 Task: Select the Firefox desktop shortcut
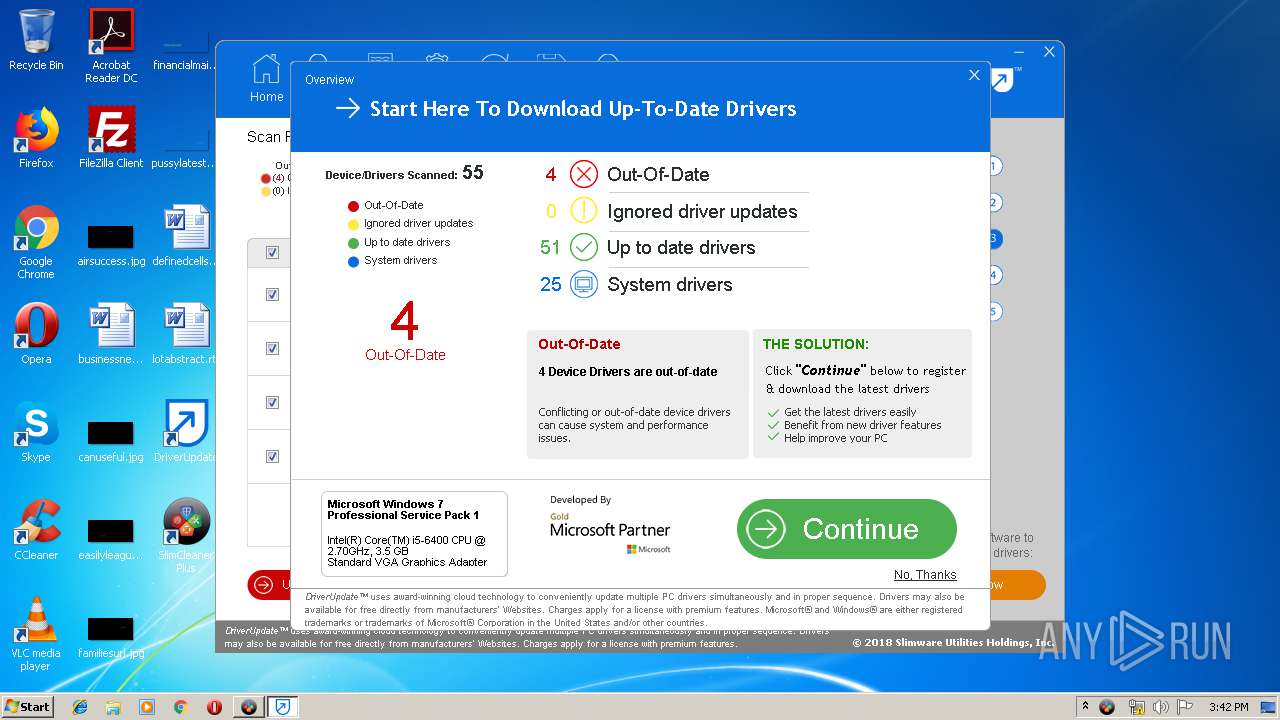click(x=36, y=138)
